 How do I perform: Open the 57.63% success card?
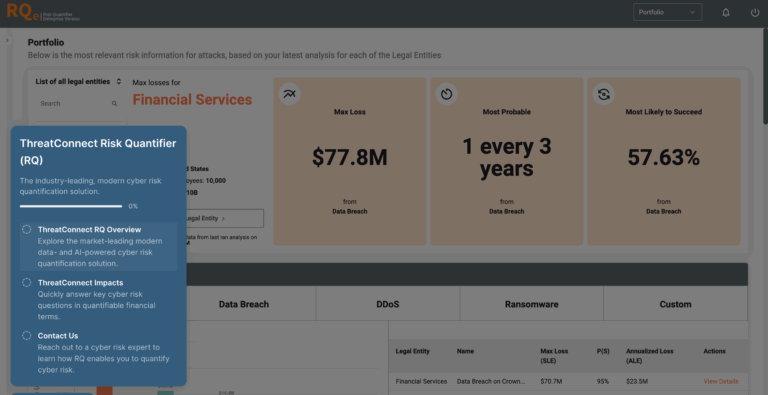(664, 161)
